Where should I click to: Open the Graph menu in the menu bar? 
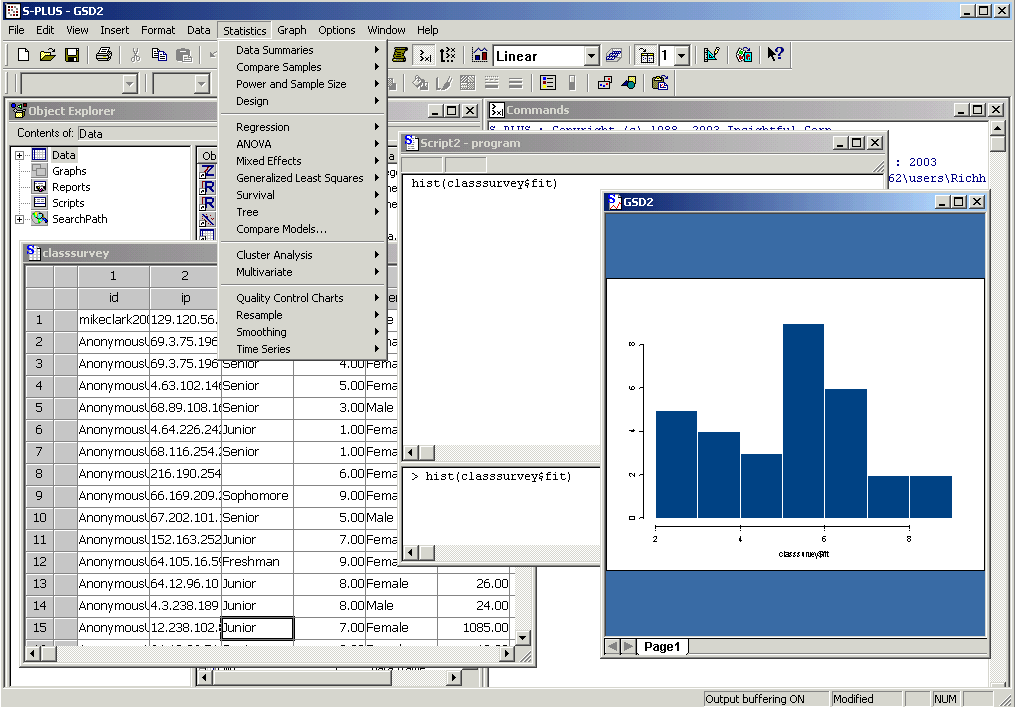(x=292, y=30)
